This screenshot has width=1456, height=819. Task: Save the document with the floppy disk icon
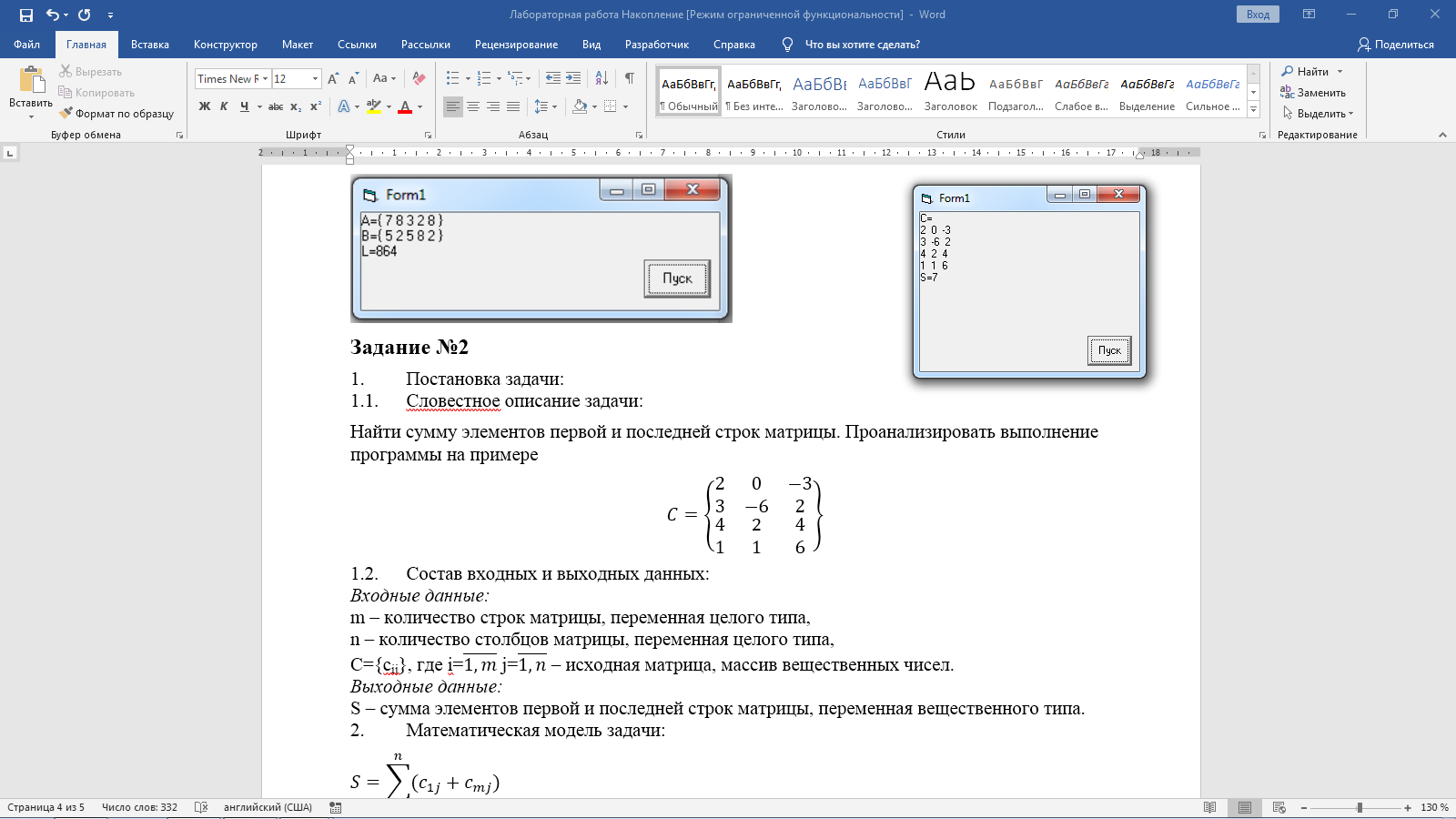click(25, 15)
